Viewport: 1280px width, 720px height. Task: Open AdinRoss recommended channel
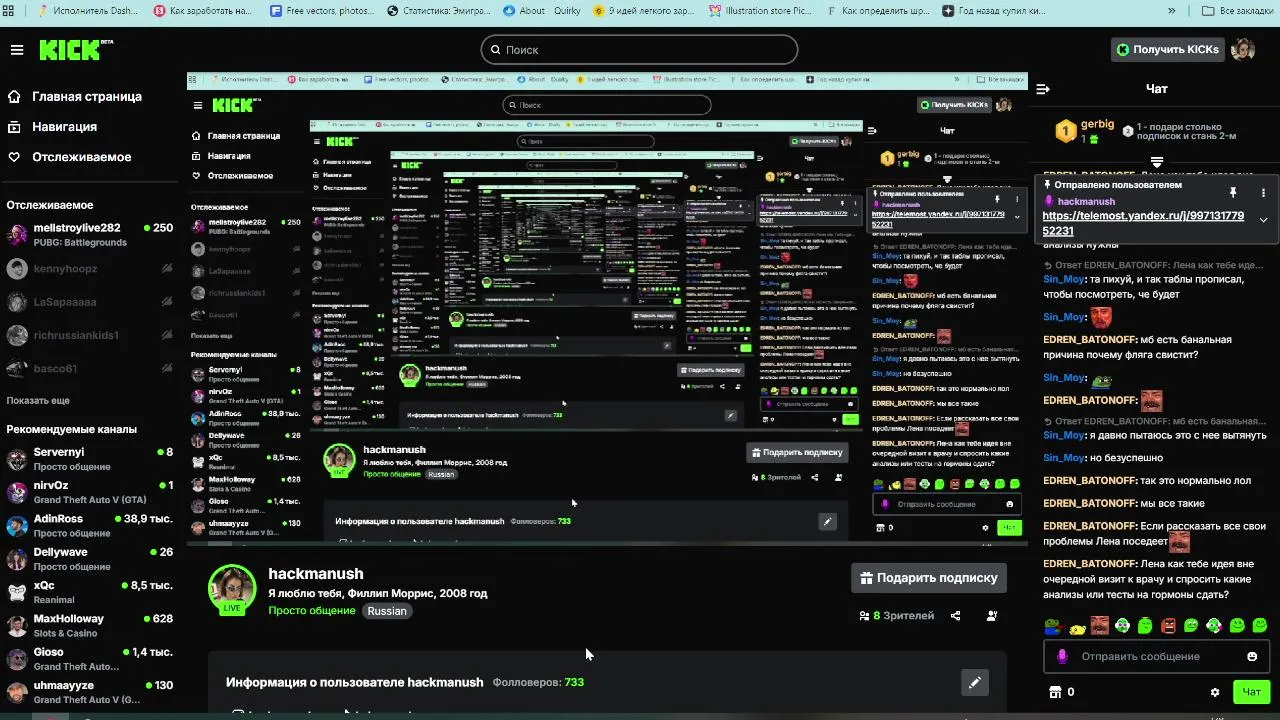(90, 525)
